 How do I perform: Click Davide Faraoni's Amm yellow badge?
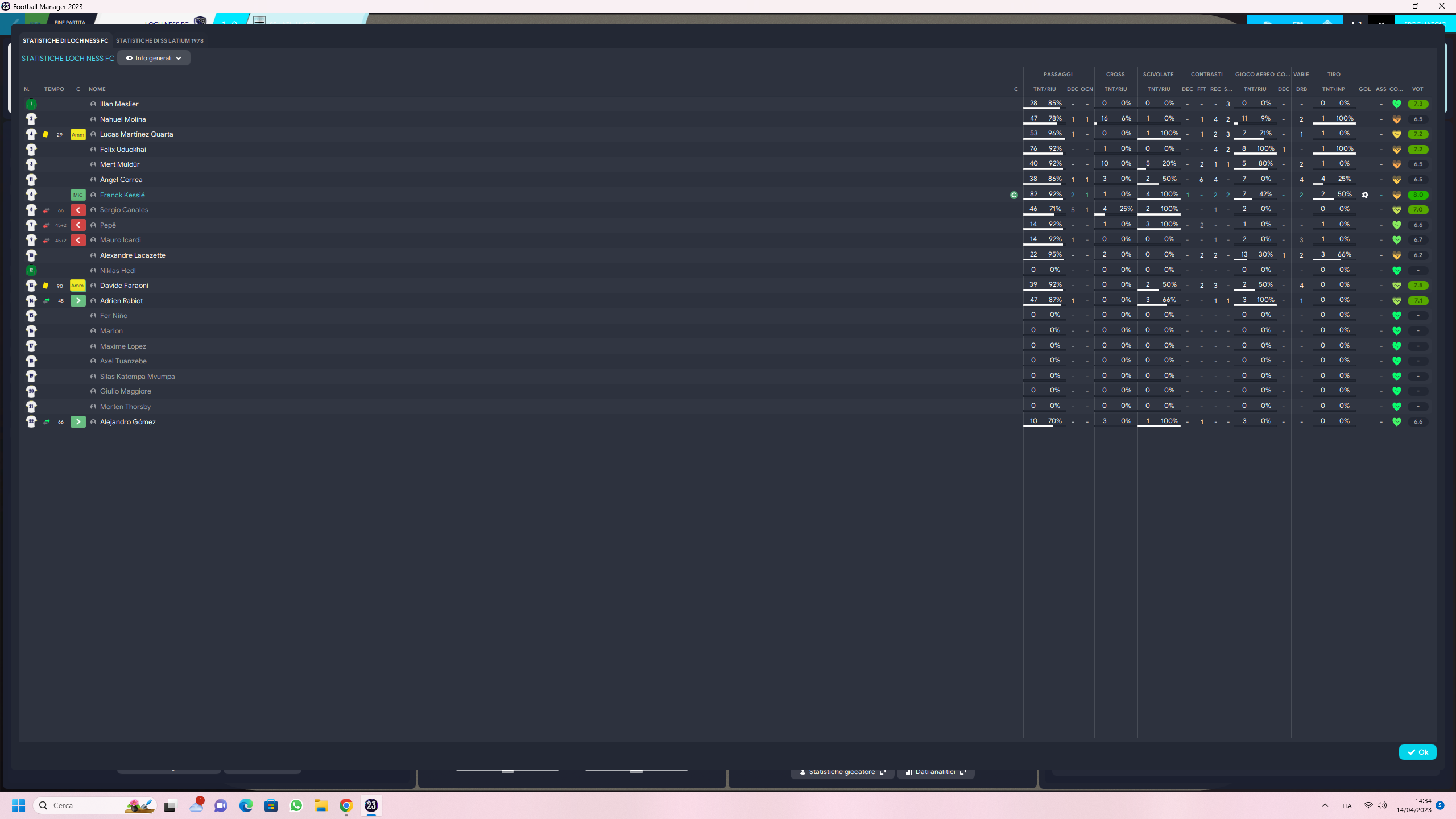click(77, 286)
